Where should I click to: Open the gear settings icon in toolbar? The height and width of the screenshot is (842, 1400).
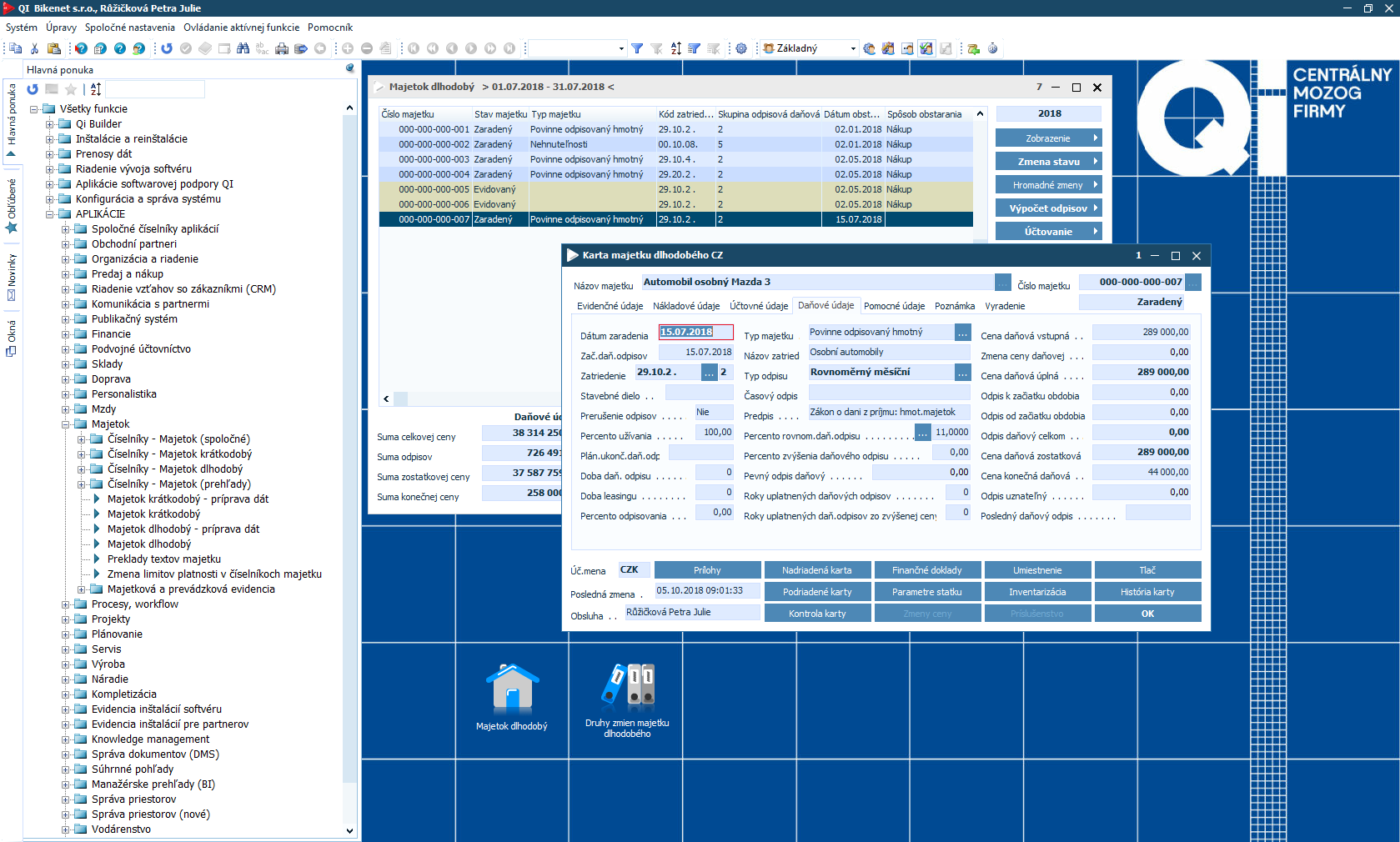pyautogui.click(x=741, y=48)
